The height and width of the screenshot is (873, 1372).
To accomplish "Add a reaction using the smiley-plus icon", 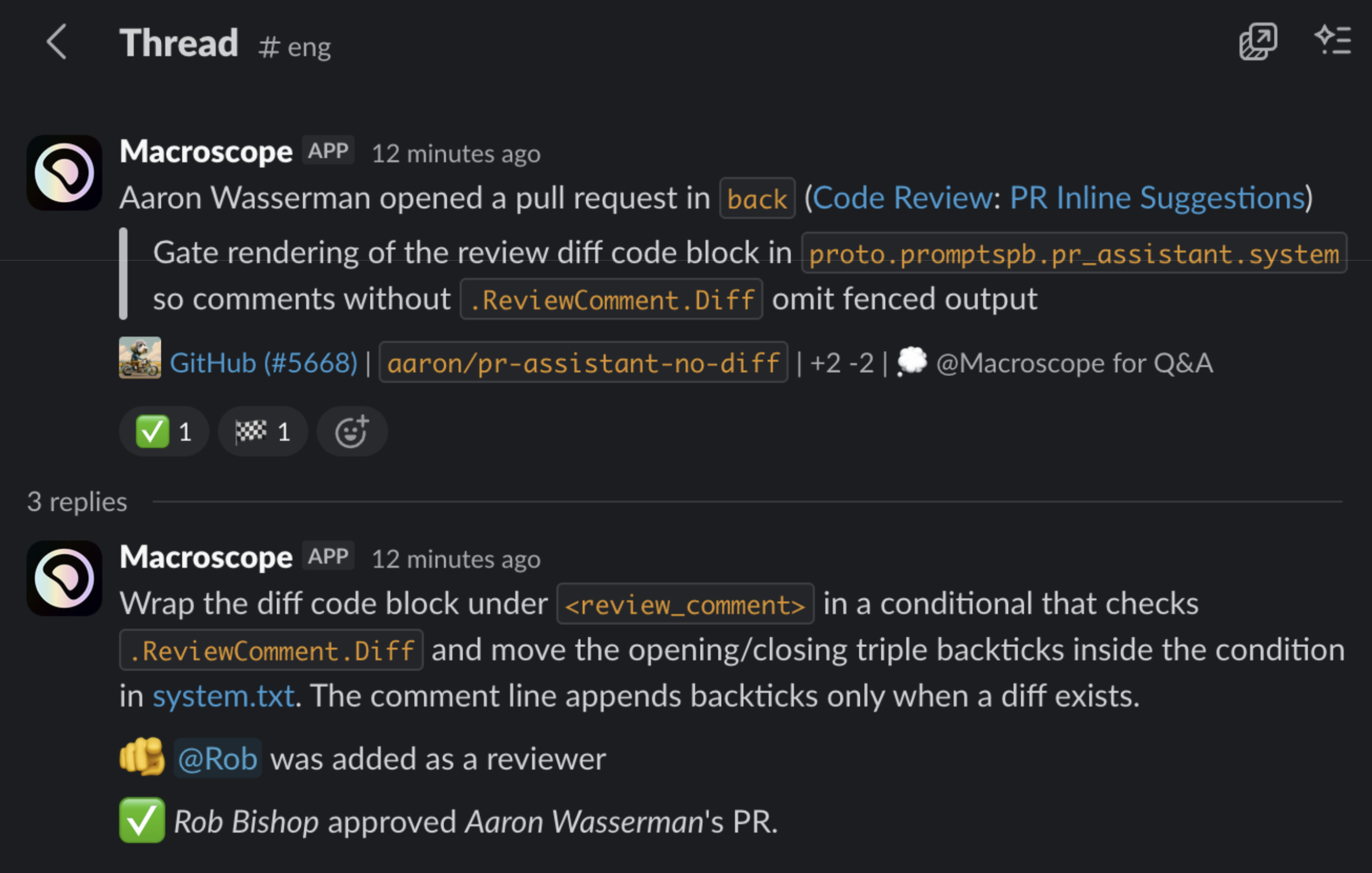I will (x=351, y=431).
